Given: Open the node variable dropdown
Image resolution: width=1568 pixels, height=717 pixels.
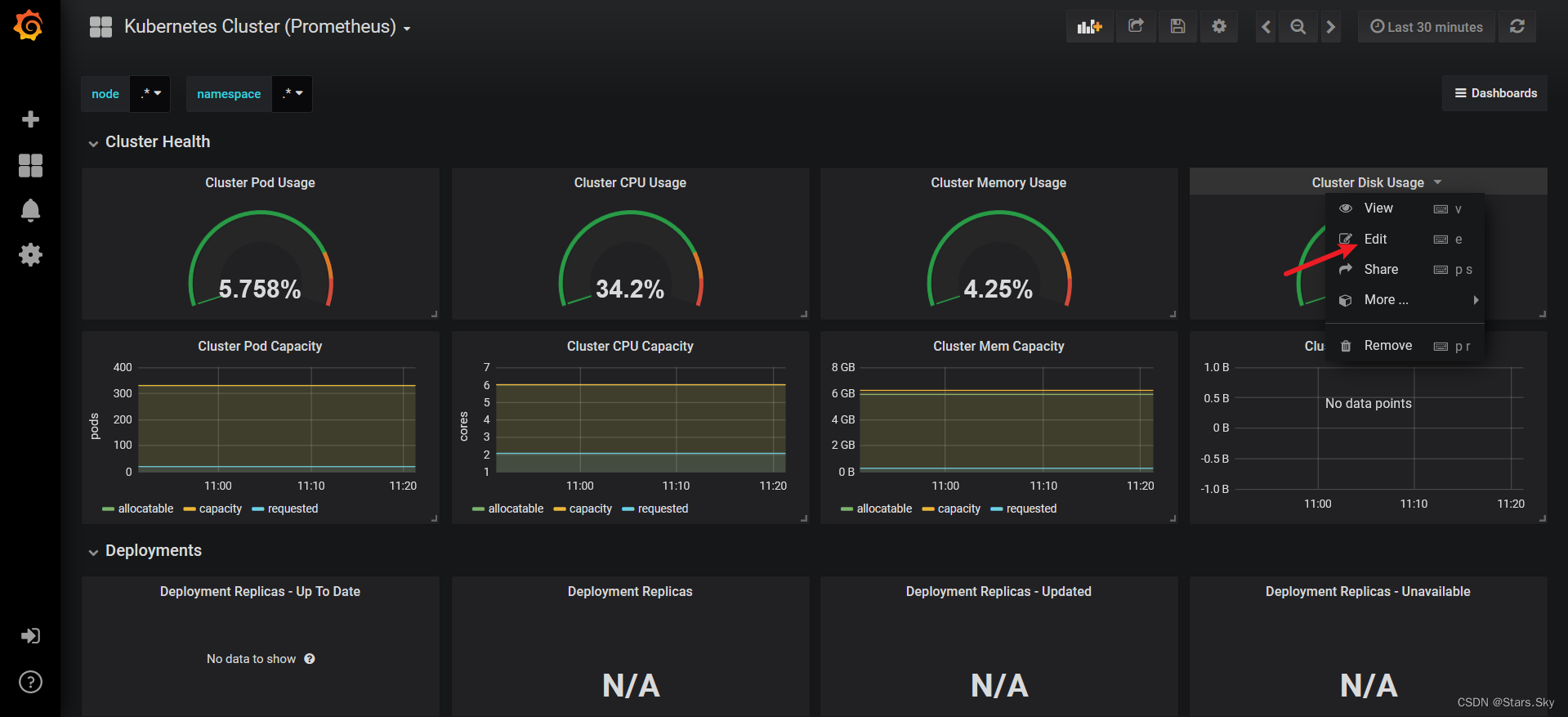Looking at the screenshot, I should (x=150, y=94).
